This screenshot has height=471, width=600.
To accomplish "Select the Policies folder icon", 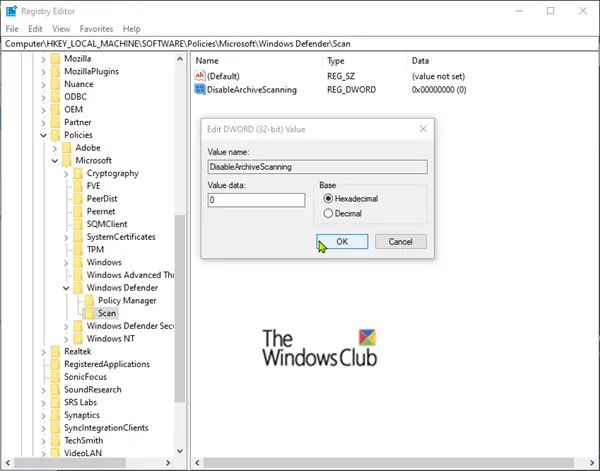I will click(55, 135).
